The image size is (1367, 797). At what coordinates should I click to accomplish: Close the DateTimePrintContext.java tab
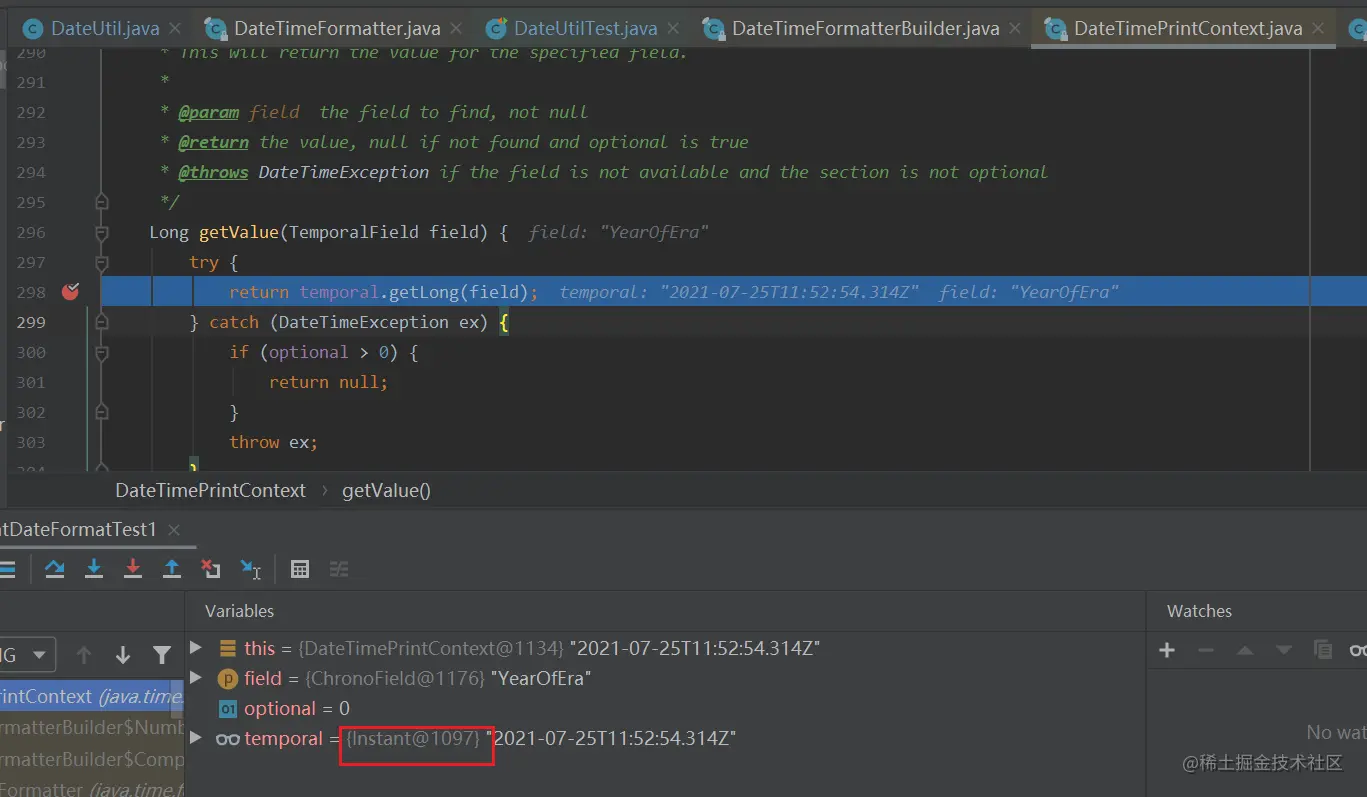coord(1320,29)
